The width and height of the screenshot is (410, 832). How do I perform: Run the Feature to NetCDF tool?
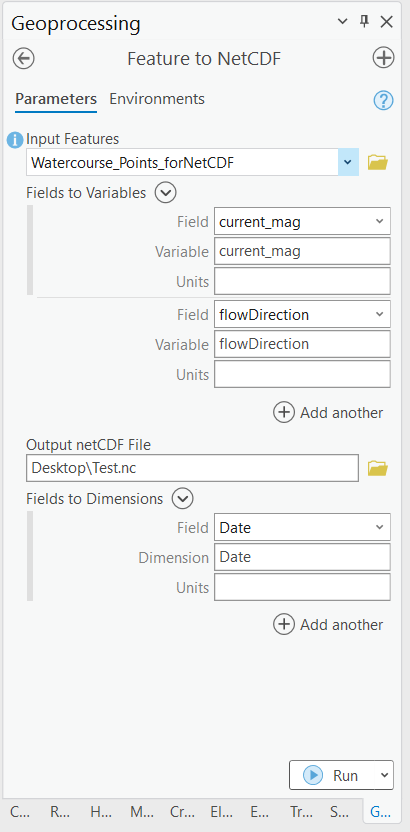[x=332, y=775]
